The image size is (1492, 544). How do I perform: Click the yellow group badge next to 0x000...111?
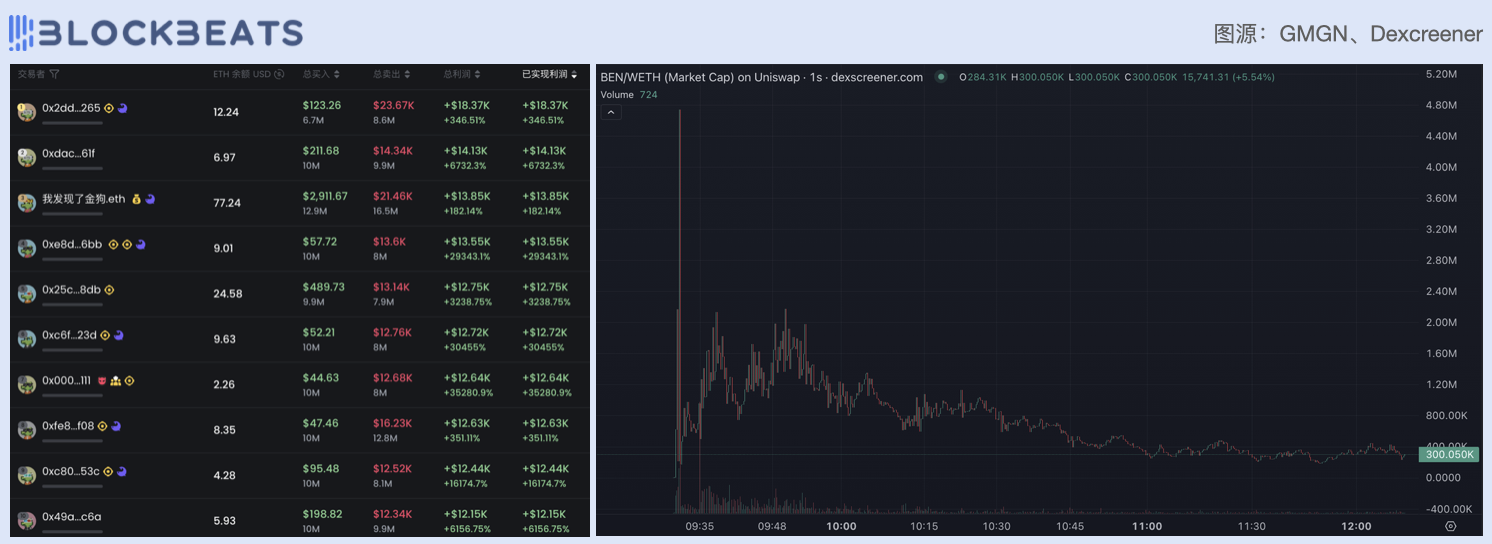(x=116, y=381)
